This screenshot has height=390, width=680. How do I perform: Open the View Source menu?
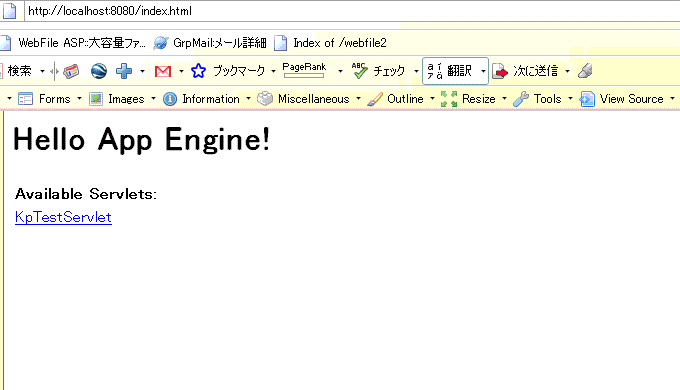[631, 99]
